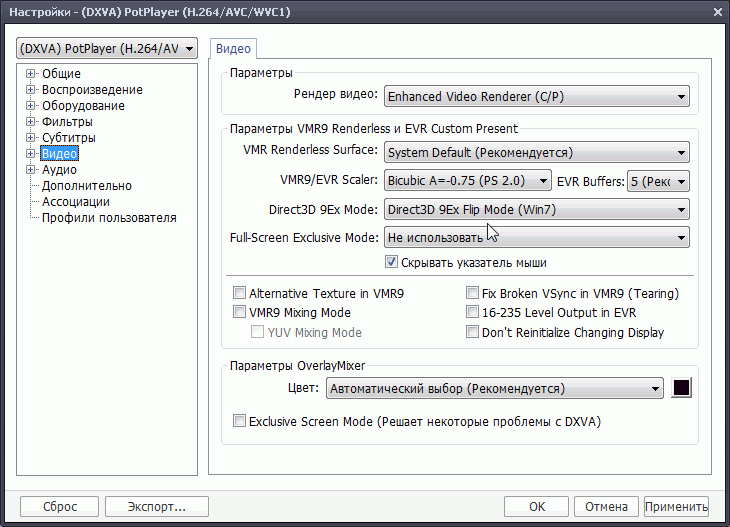This screenshot has height=527, width=730.
Task: Select Аудио in the settings tree
Action: pyautogui.click(x=59, y=170)
